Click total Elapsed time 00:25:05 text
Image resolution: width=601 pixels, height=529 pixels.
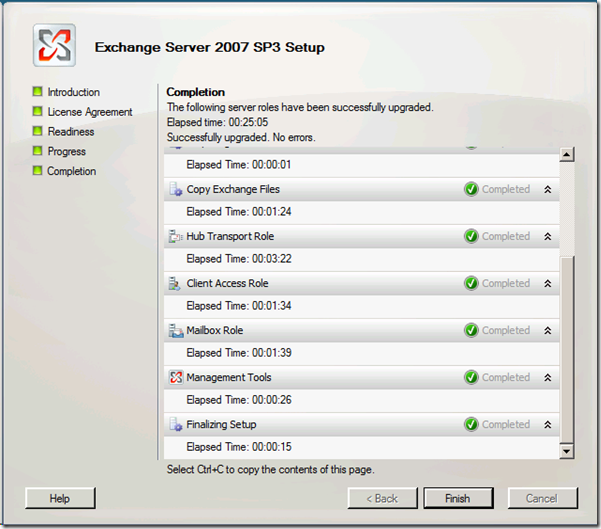[x=217, y=122]
